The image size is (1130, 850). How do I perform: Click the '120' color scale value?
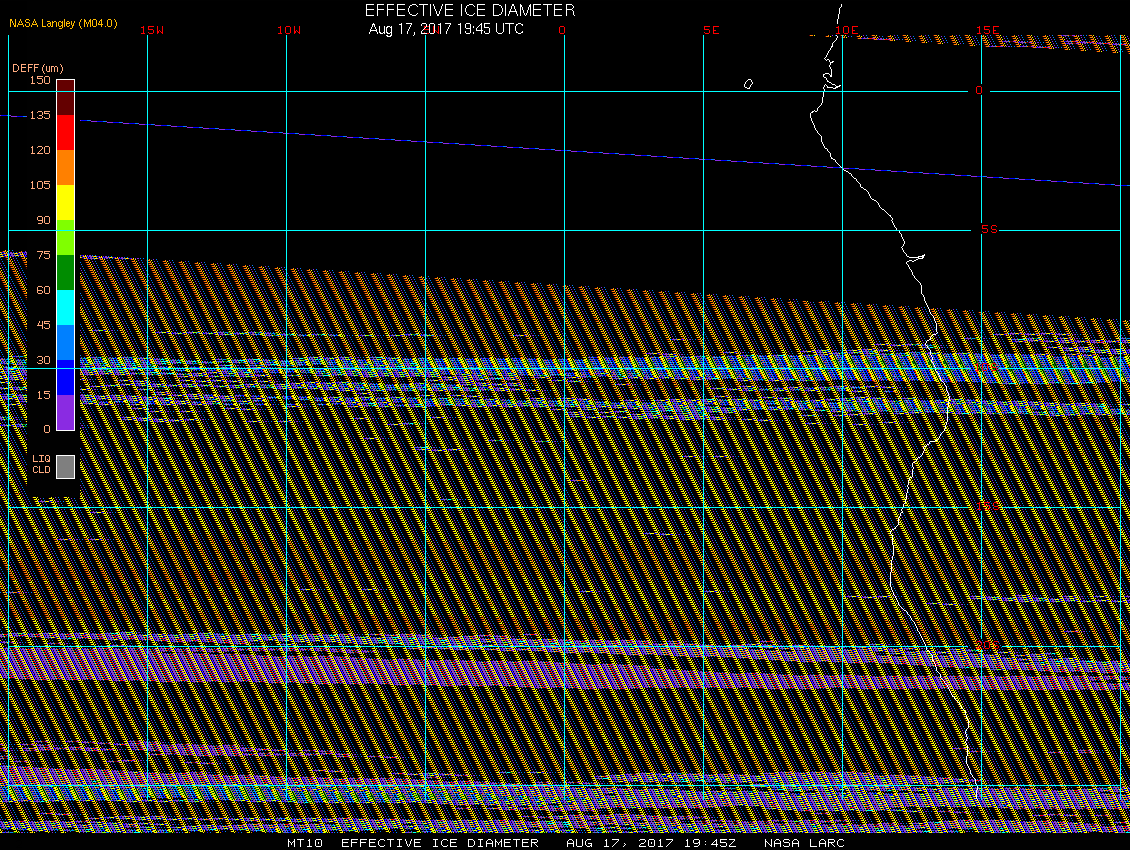click(x=40, y=150)
